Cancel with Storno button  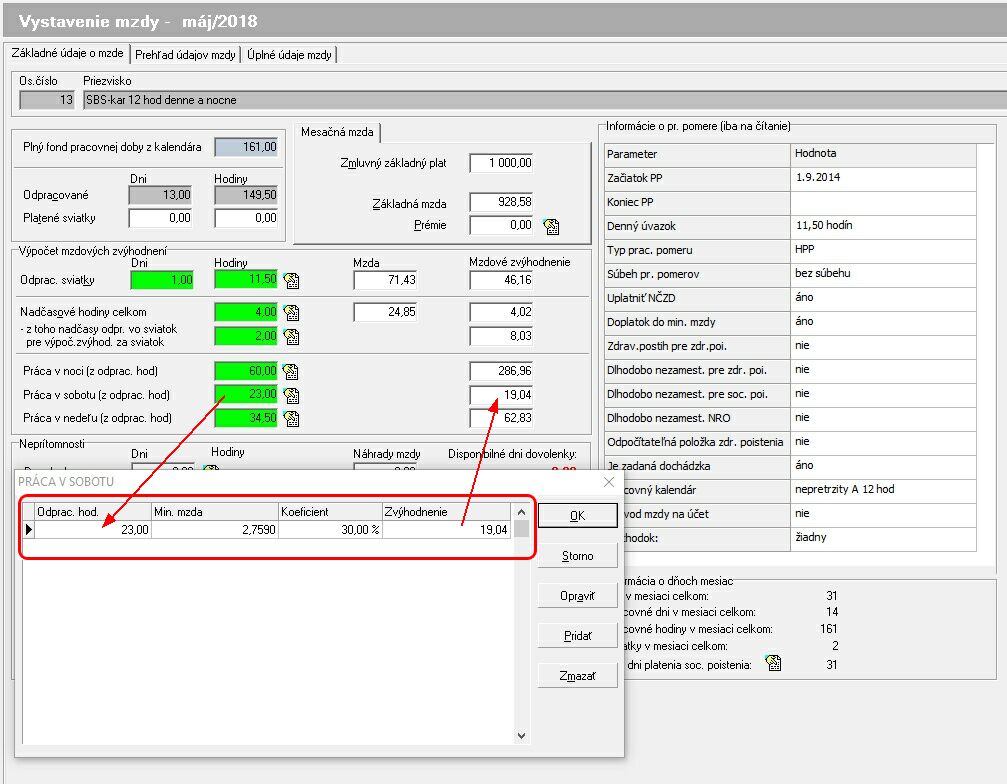click(x=577, y=556)
